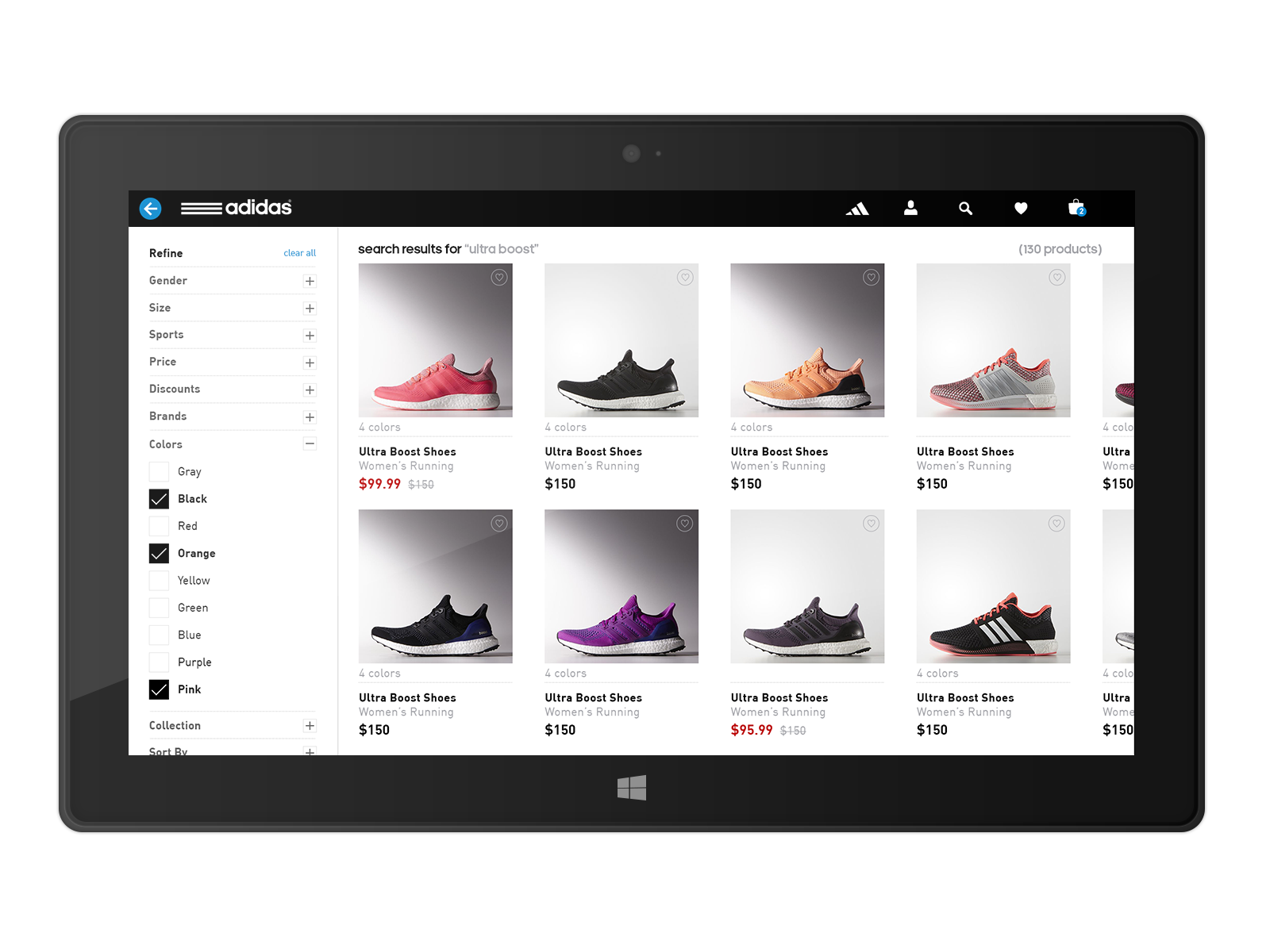Open the purple shoe's Ultra Boost Shoes title
1270x952 pixels.
coord(593,697)
